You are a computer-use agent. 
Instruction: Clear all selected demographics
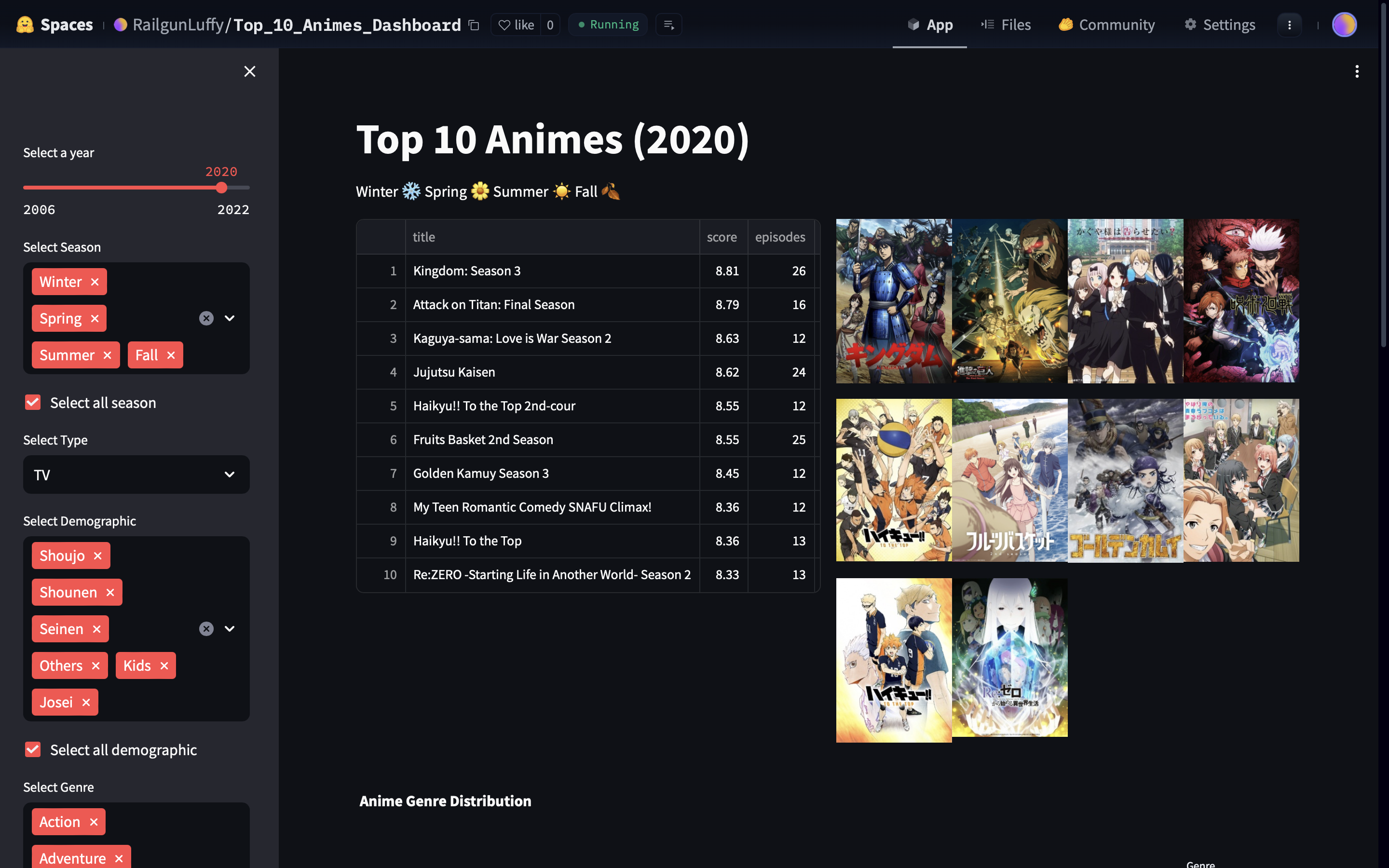click(206, 629)
